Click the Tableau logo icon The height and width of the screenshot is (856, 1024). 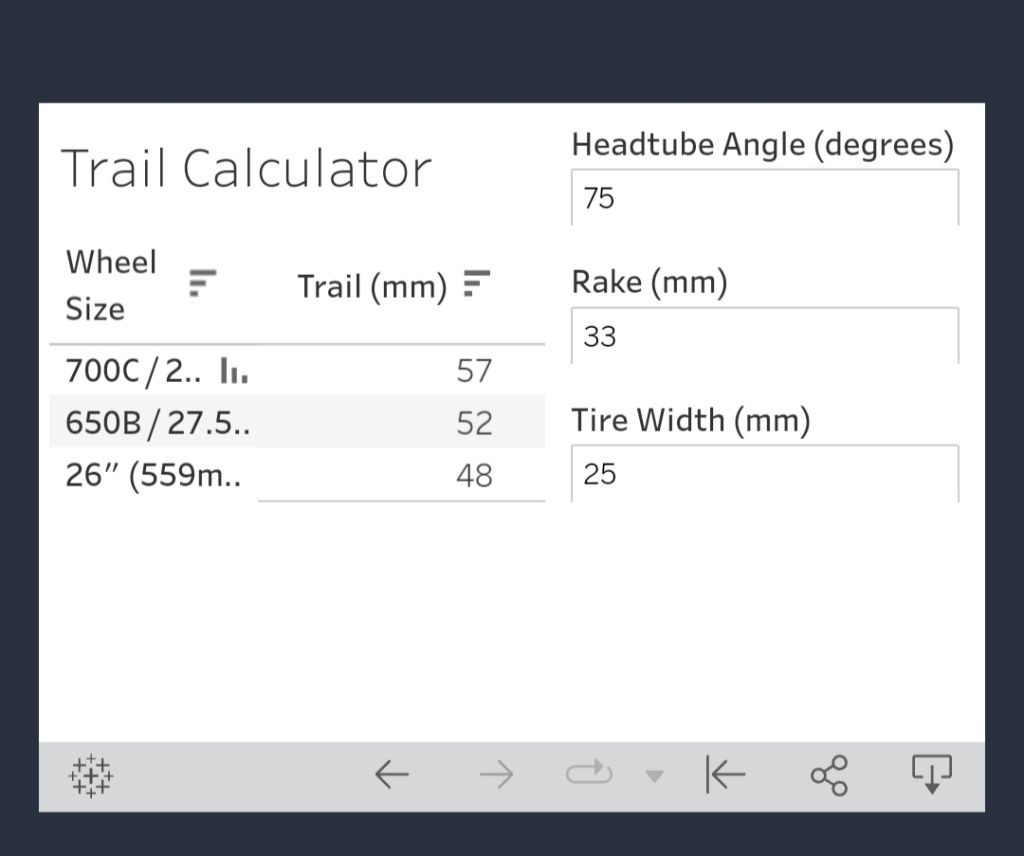91,775
